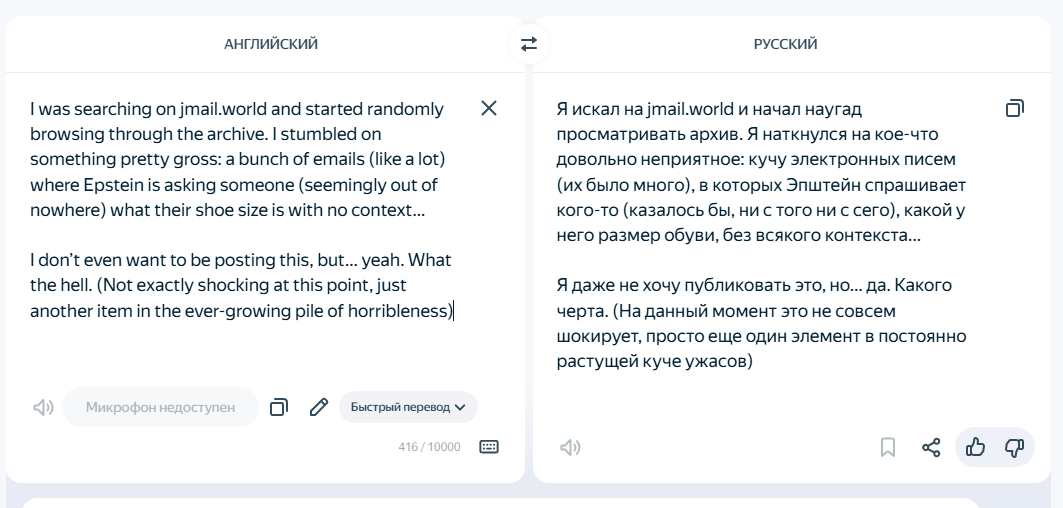Play the Russian translation audio
This screenshot has width=1063, height=508.
pyautogui.click(x=569, y=447)
